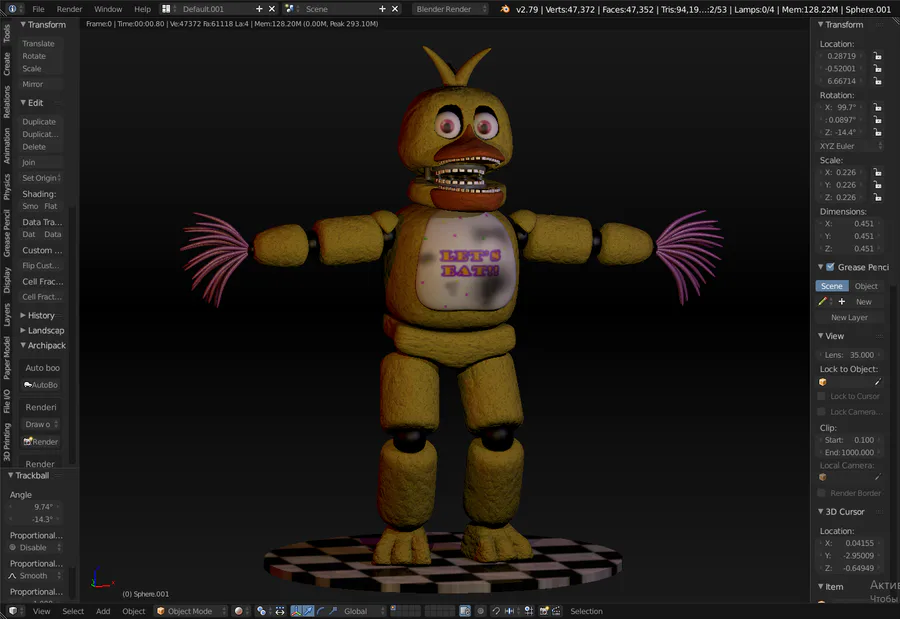Open the scene browse icon
900x619 pixels.
(289, 9)
